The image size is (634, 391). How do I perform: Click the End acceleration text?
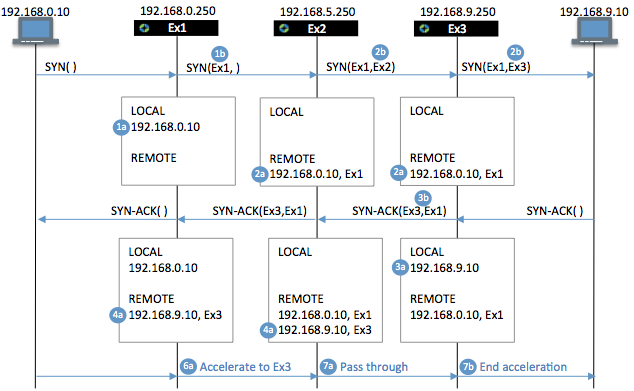(523, 367)
